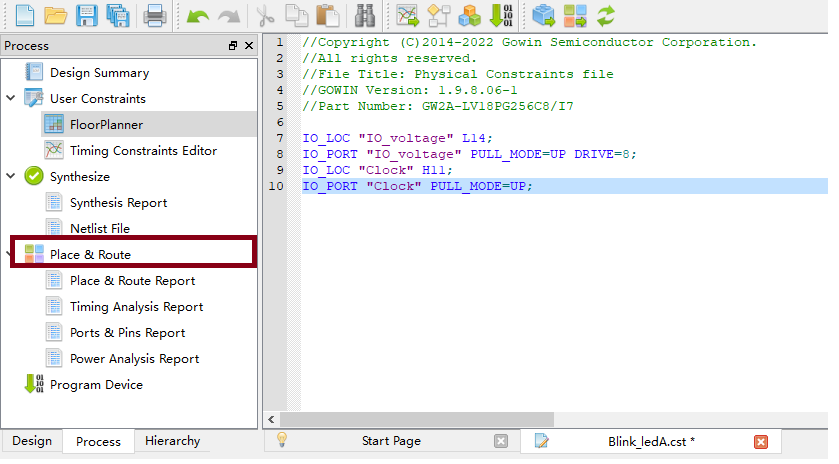This screenshot has height=464, width=839.
Task: Click line 8 IO_PORT "IO_voltage" text
Action: 469,154
